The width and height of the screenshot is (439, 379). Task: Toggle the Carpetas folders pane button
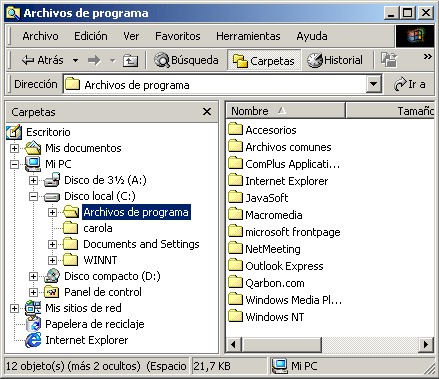pos(264,61)
